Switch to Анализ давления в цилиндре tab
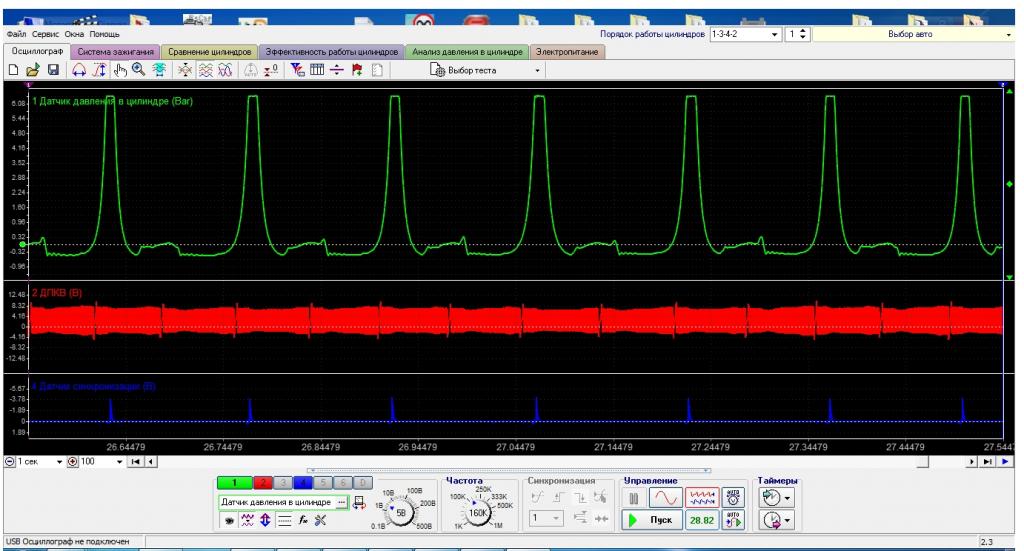 (x=467, y=52)
